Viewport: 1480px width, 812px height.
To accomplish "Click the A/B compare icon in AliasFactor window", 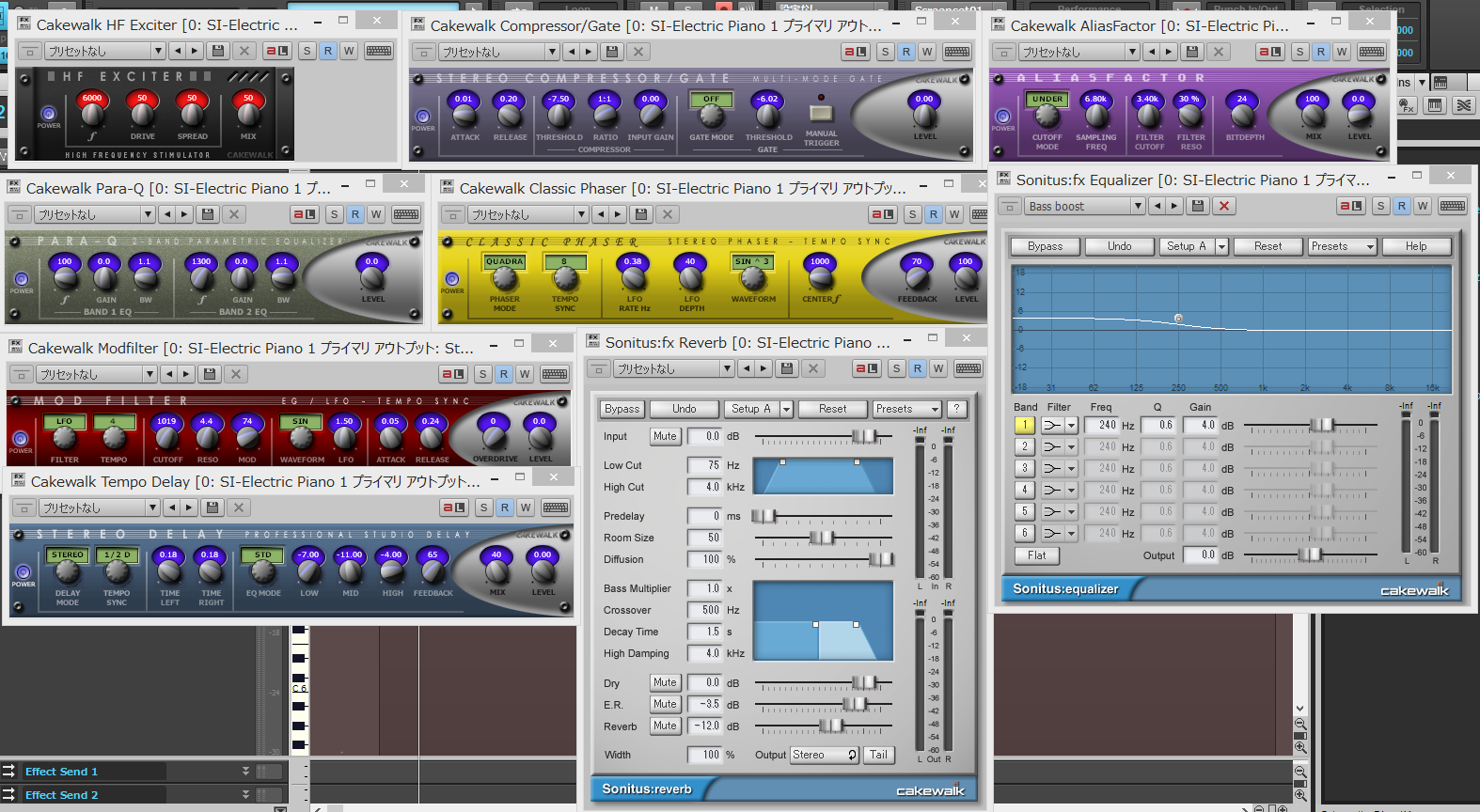I will 1270,52.
